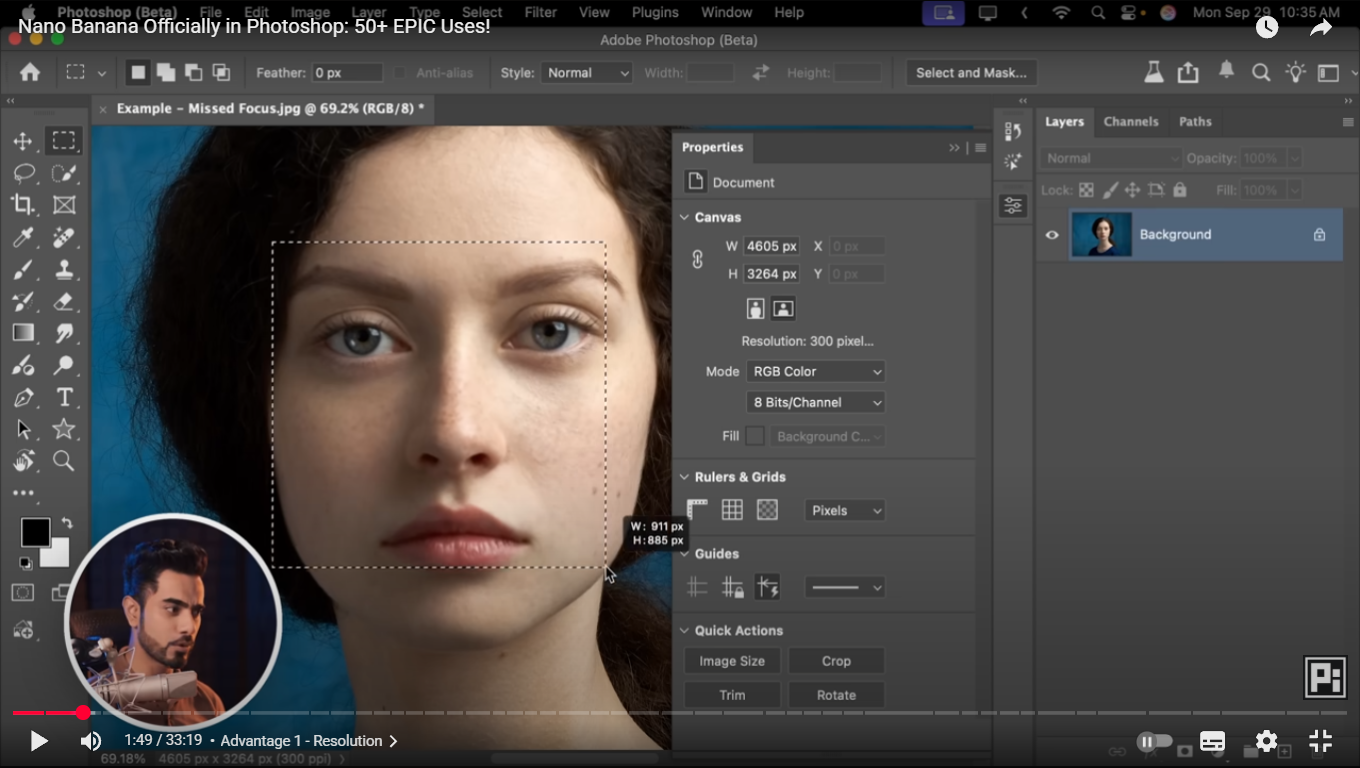Screen dimensions: 1360x768
Task: Click the Image Size button
Action: 731,661
